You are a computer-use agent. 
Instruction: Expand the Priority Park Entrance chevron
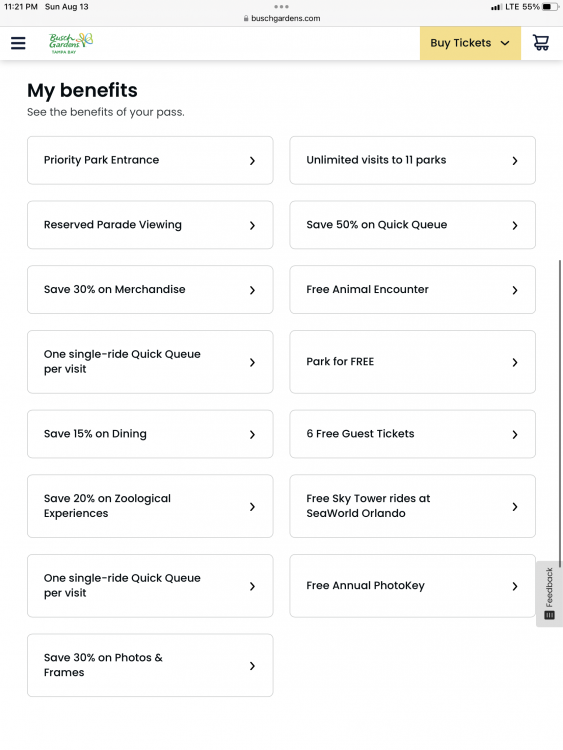[x=252, y=161]
